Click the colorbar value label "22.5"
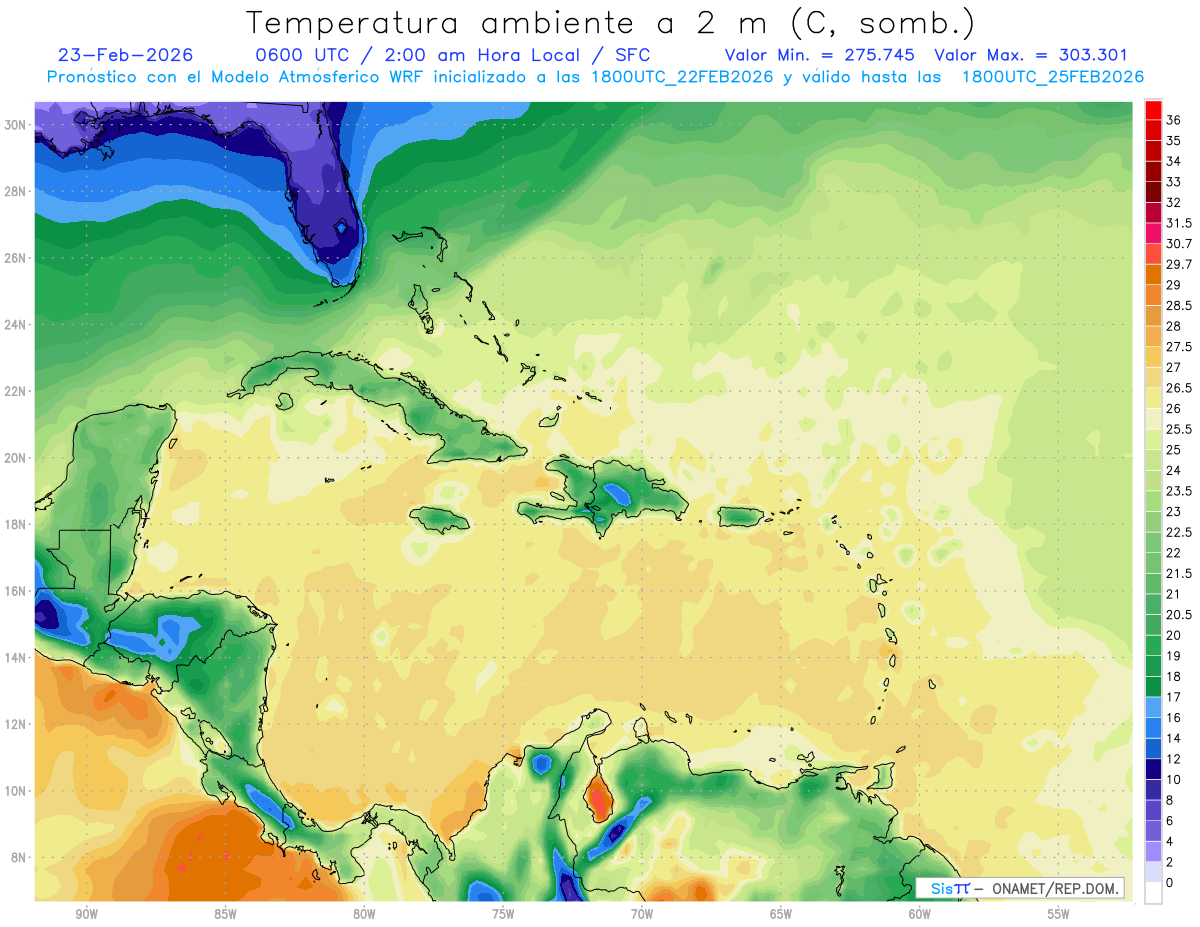1200x927 pixels. coord(1179,532)
